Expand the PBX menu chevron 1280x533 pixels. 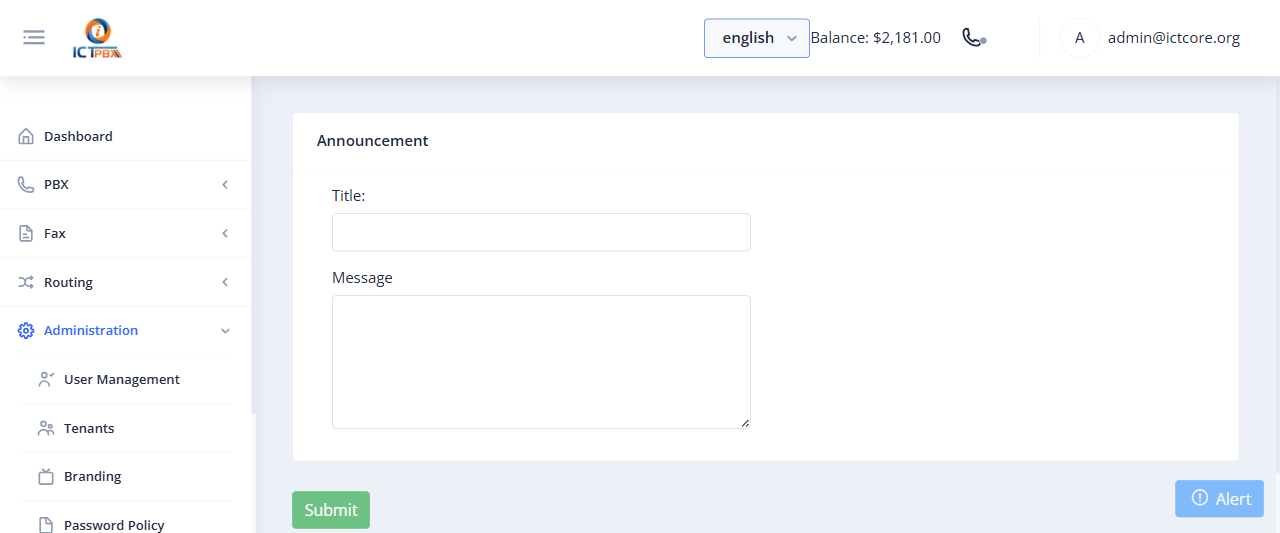[x=225, y=185]
